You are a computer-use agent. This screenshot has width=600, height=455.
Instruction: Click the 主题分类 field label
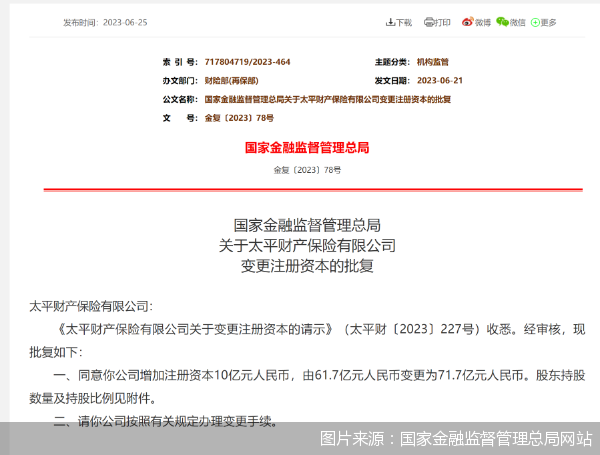pos(392,62)
